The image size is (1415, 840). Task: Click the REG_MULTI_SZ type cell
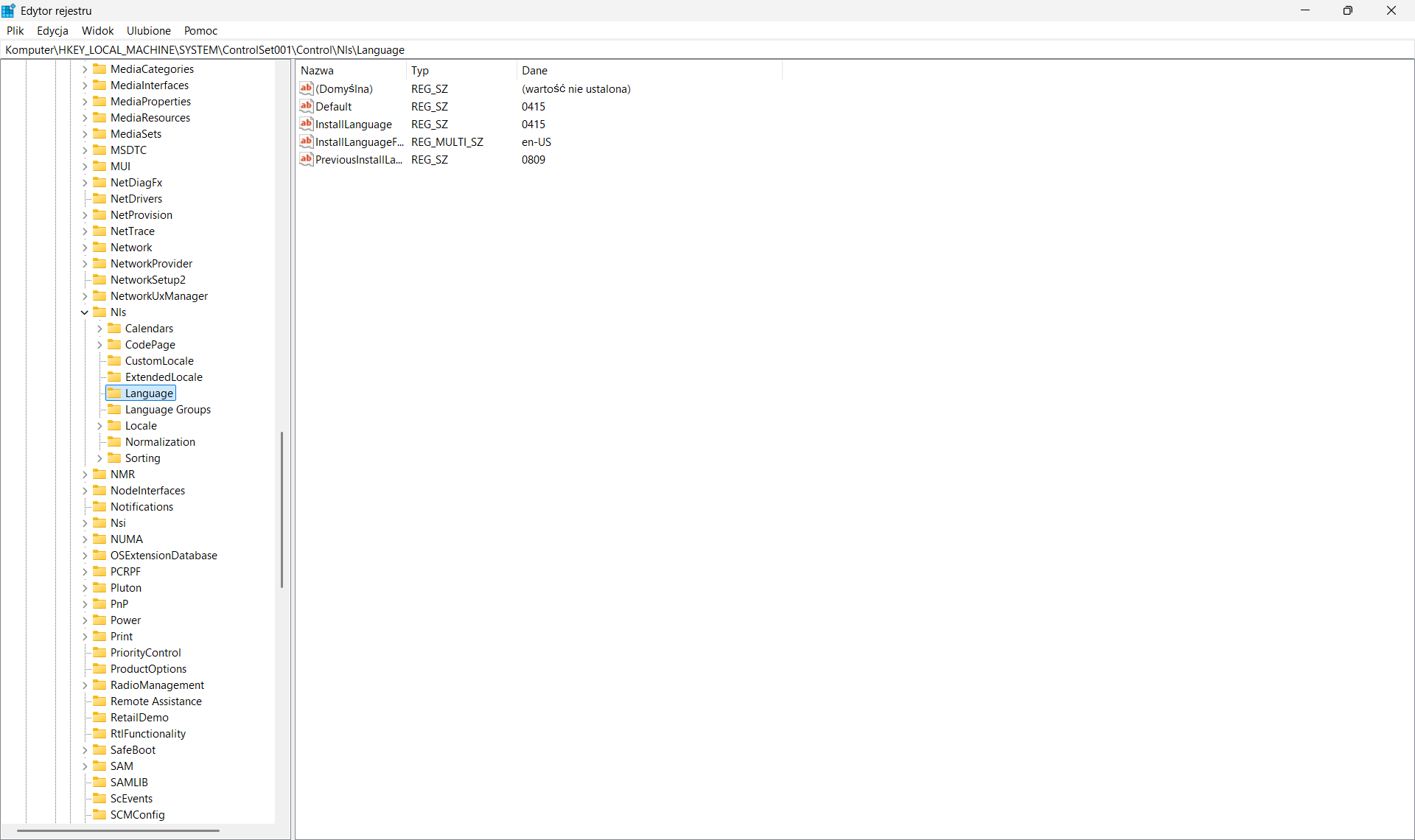pyautogui.click(x=447, y=141)
